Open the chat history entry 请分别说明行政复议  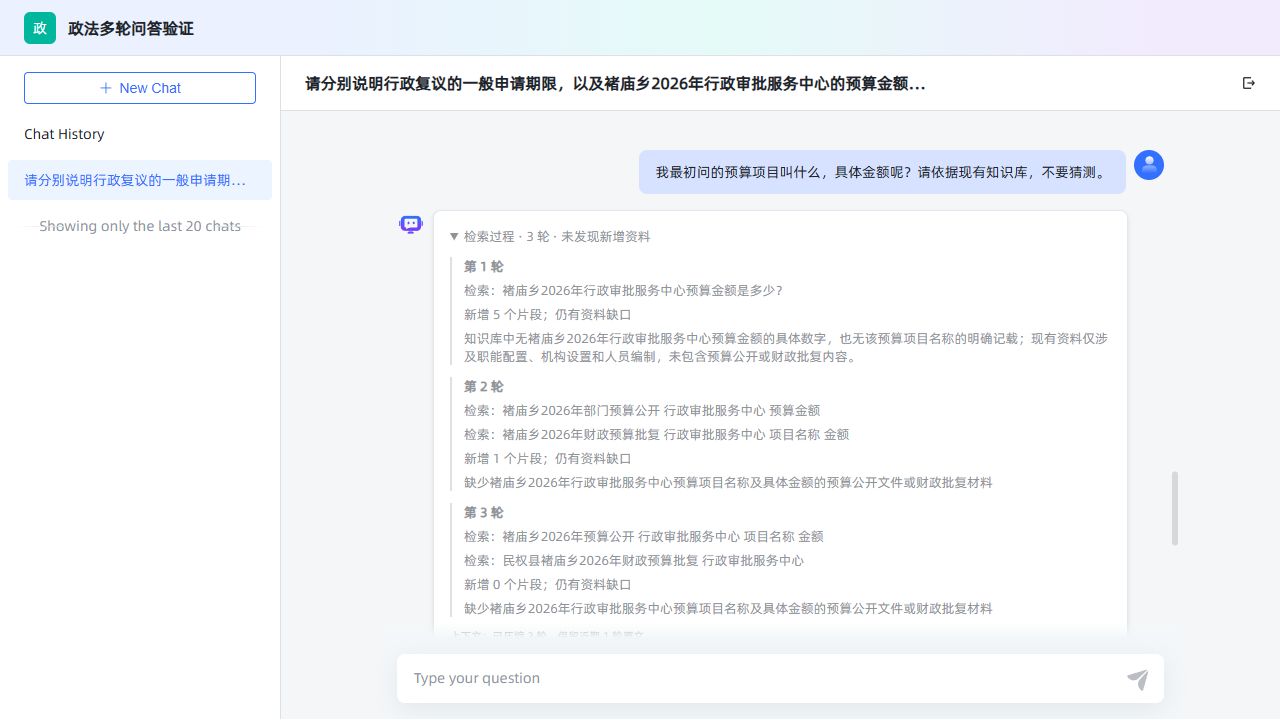140,180
